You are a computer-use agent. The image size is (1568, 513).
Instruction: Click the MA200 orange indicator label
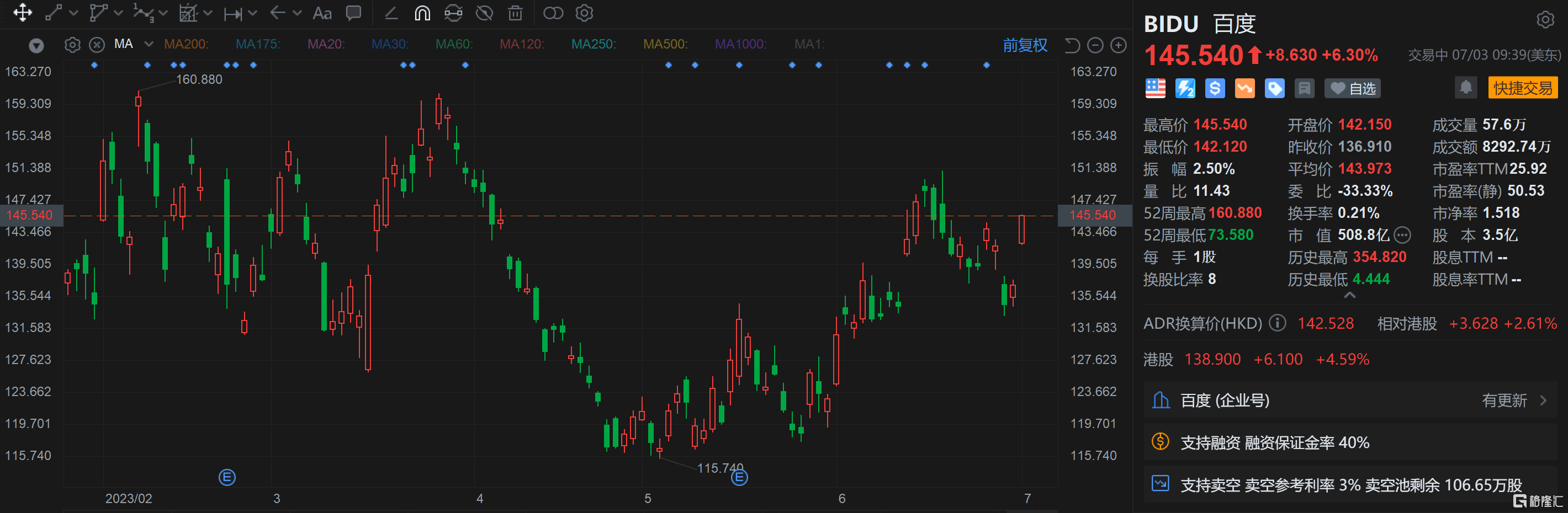pyautogui.click(x=186, y=44)
